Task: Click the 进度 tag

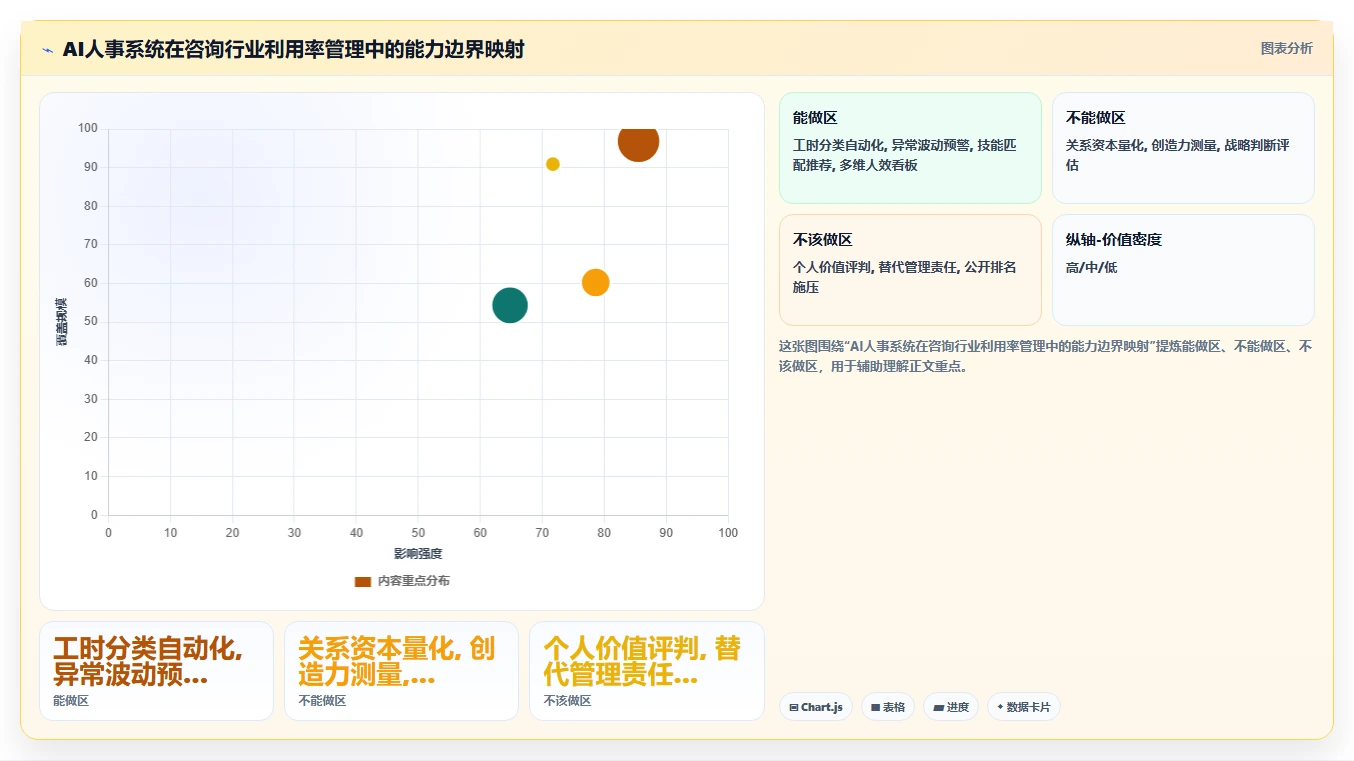Action: (x=951, y=707)
